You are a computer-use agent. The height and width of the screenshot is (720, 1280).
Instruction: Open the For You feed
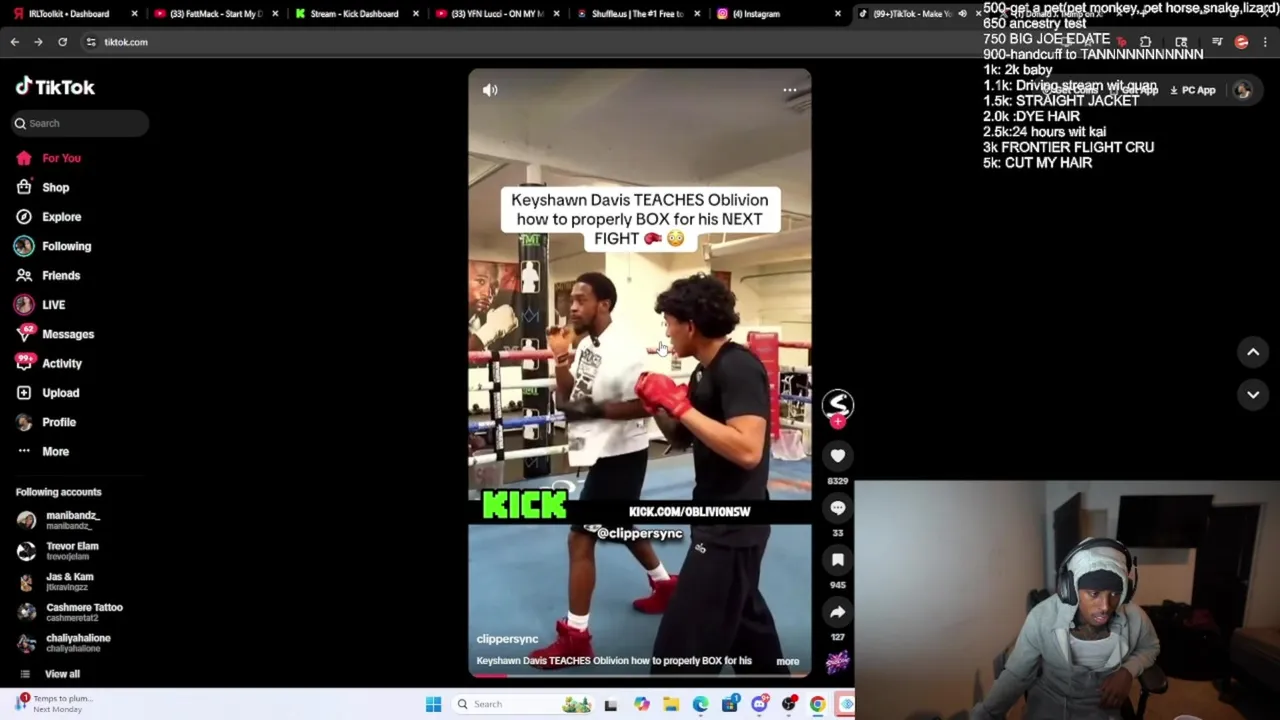48,158
